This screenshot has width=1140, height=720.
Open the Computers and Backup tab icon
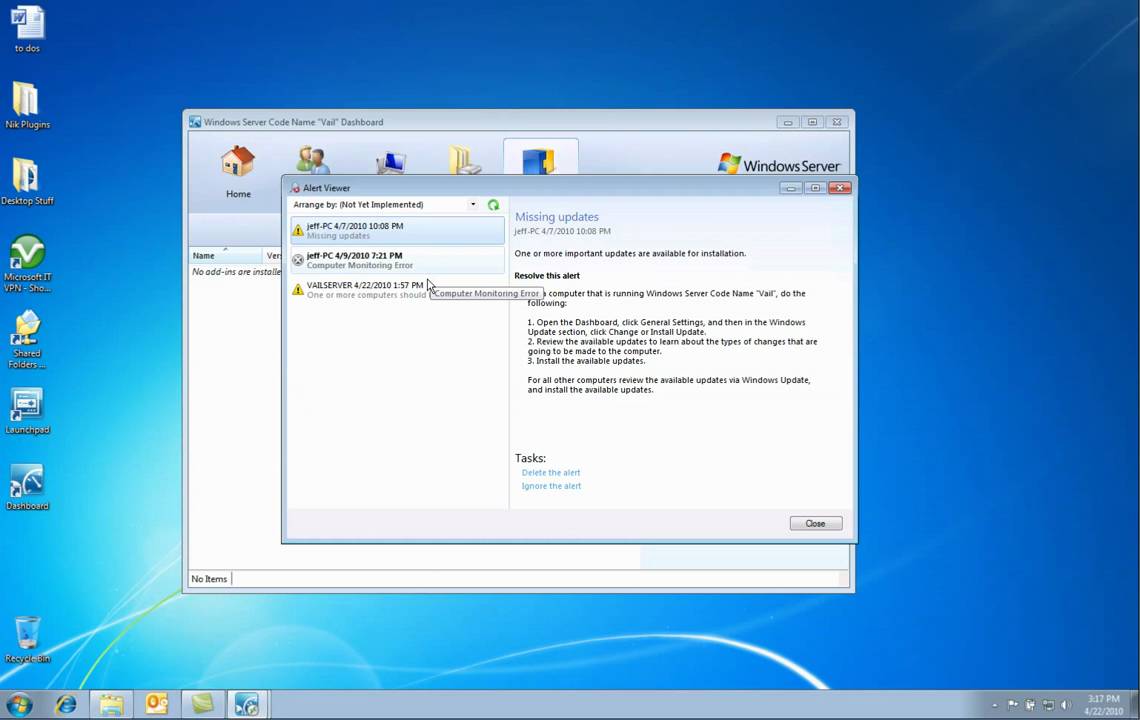tap(391, 162)
